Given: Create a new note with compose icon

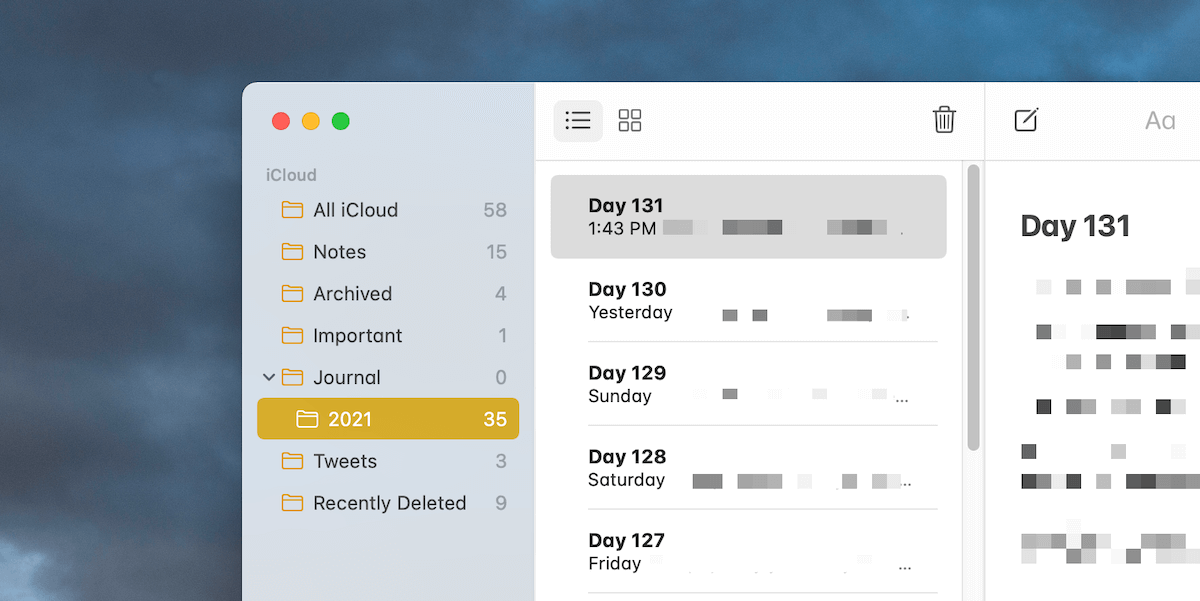Looking at the screenshot, I should click(1026, 120).
